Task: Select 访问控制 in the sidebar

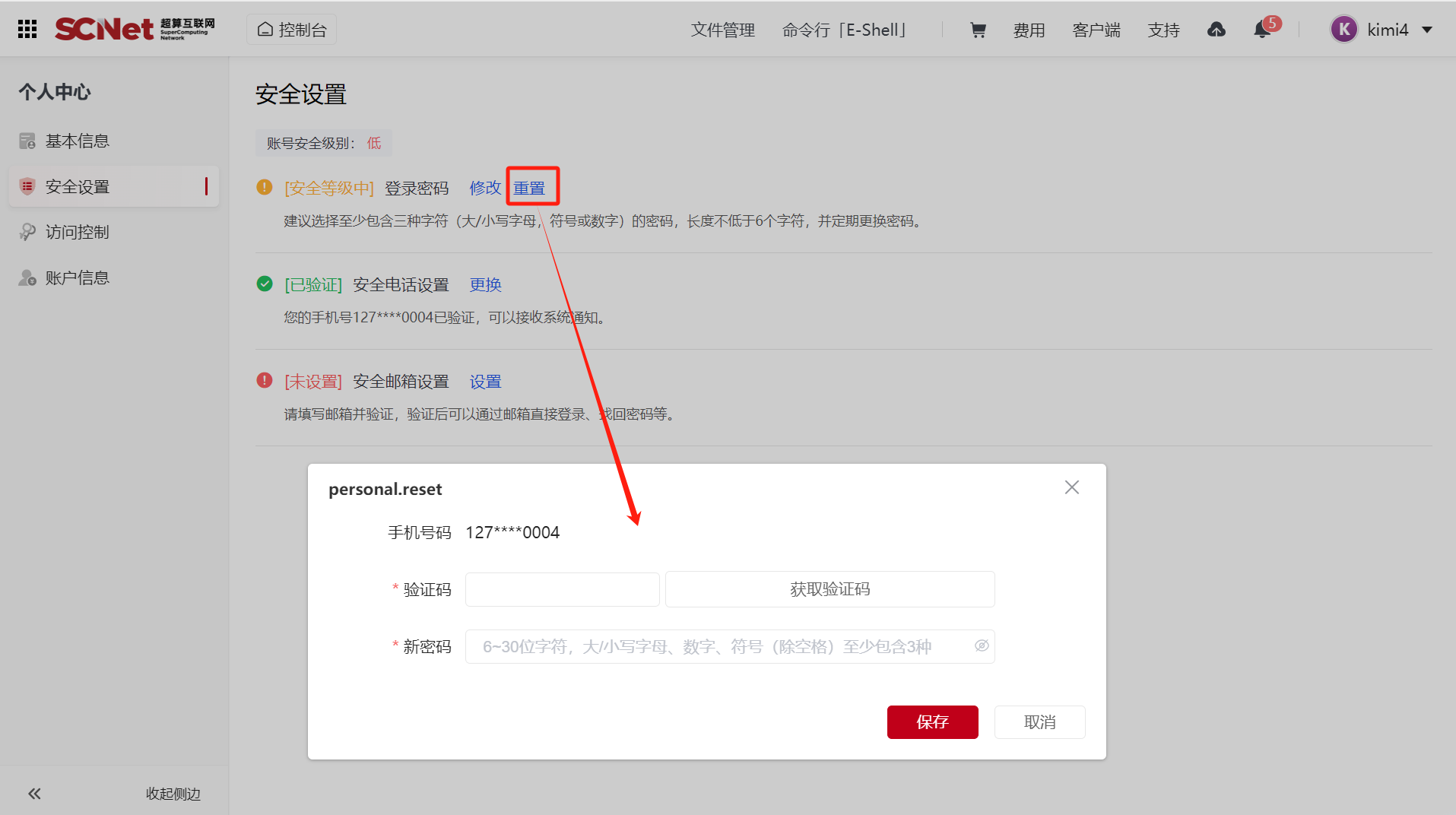Action: pos(77,232)
